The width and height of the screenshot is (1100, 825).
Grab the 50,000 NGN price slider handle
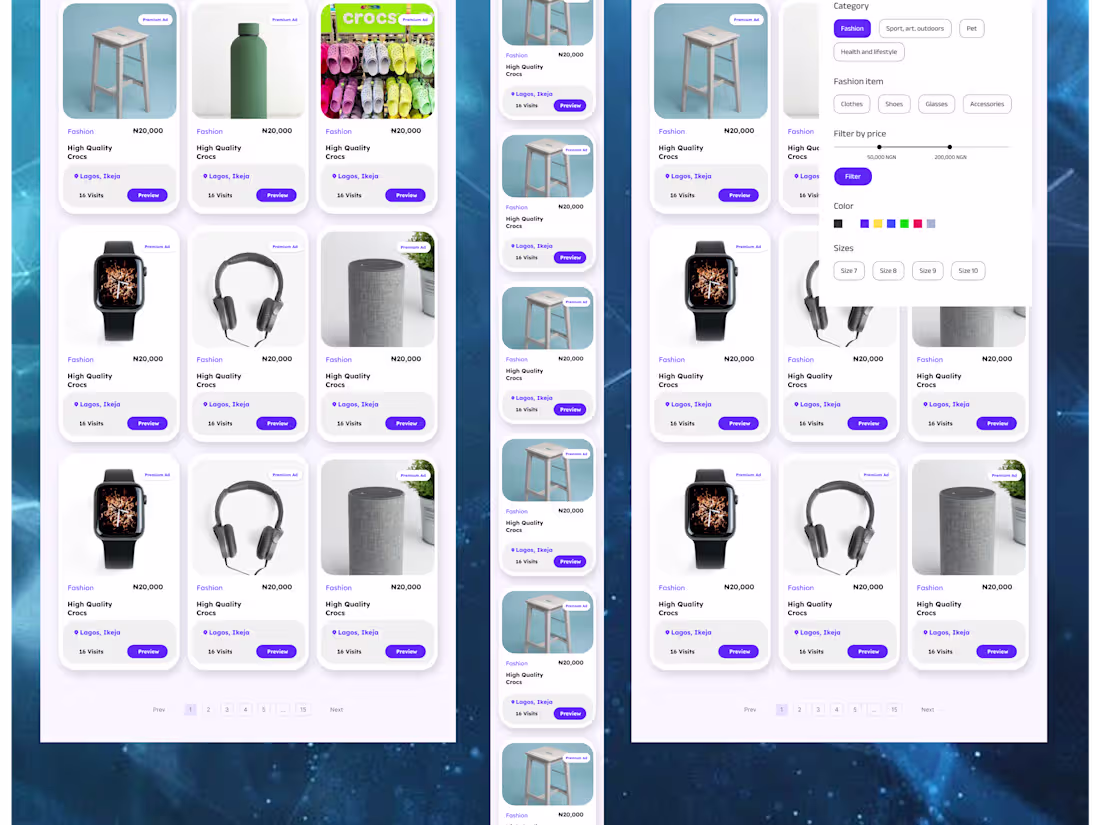click(x=879, y=147)
